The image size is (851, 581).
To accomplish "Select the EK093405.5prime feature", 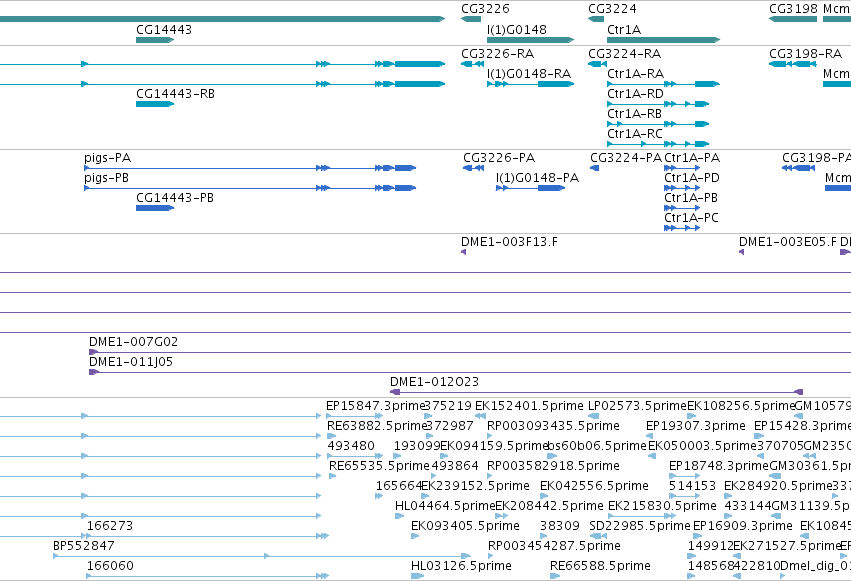I will pyautogui.click(x=415, y=536).
